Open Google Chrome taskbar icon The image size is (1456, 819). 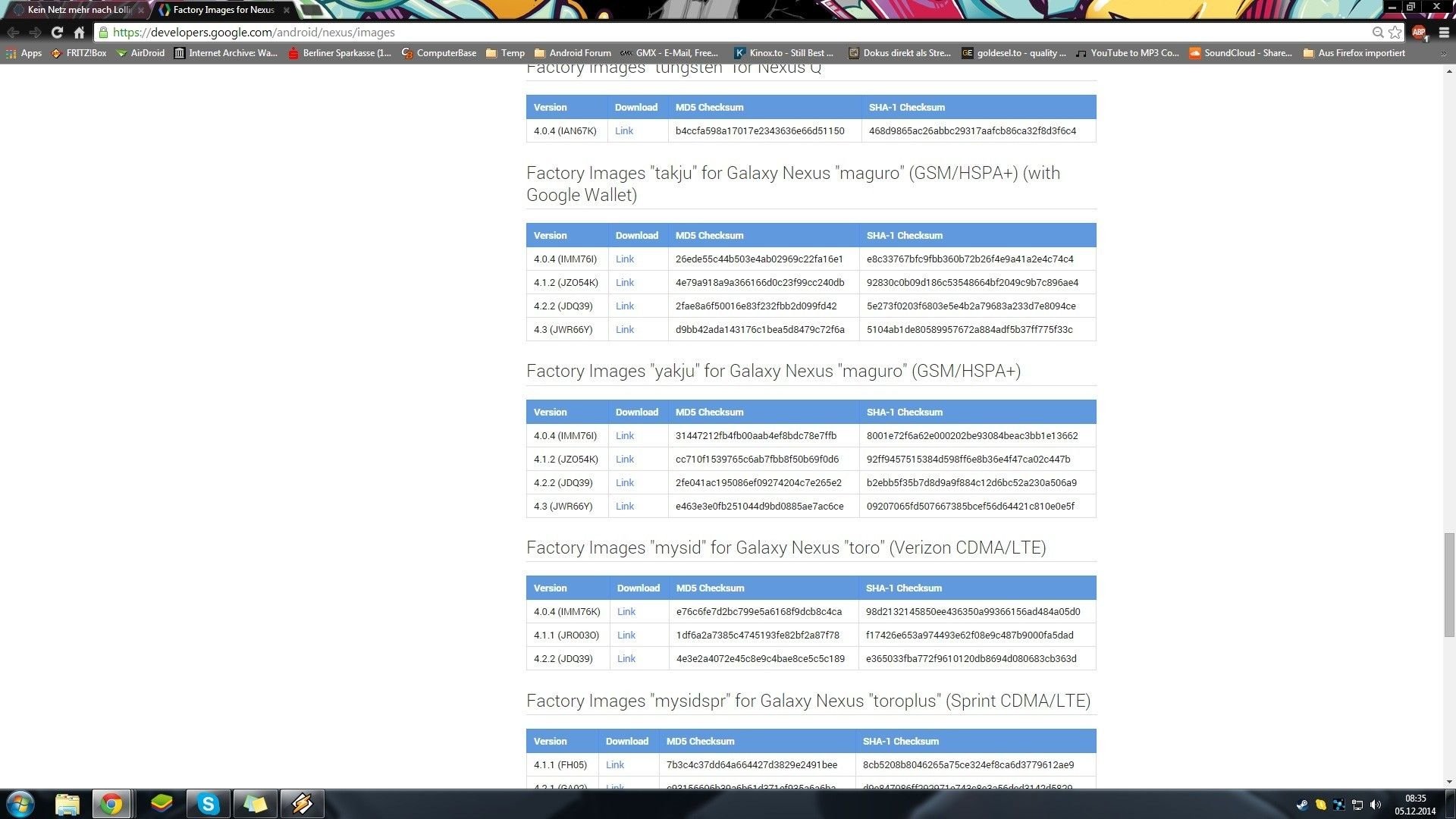(111, 804)
